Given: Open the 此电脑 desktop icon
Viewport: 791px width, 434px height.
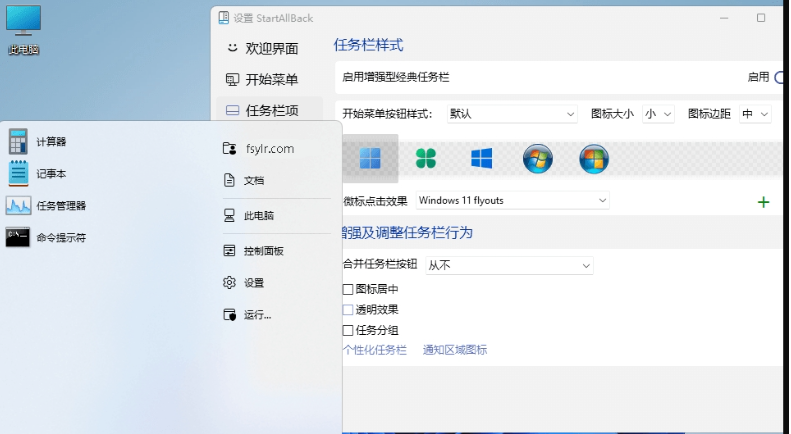Looking at the screenshot, I should tap(23, 29).
